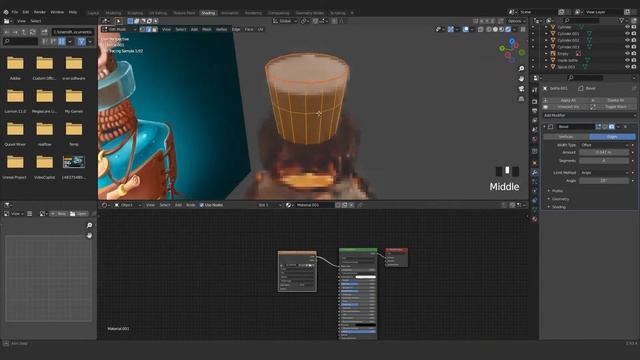
Task: Select wireframe viewport shading mode
Action: (x=489, y=29)
